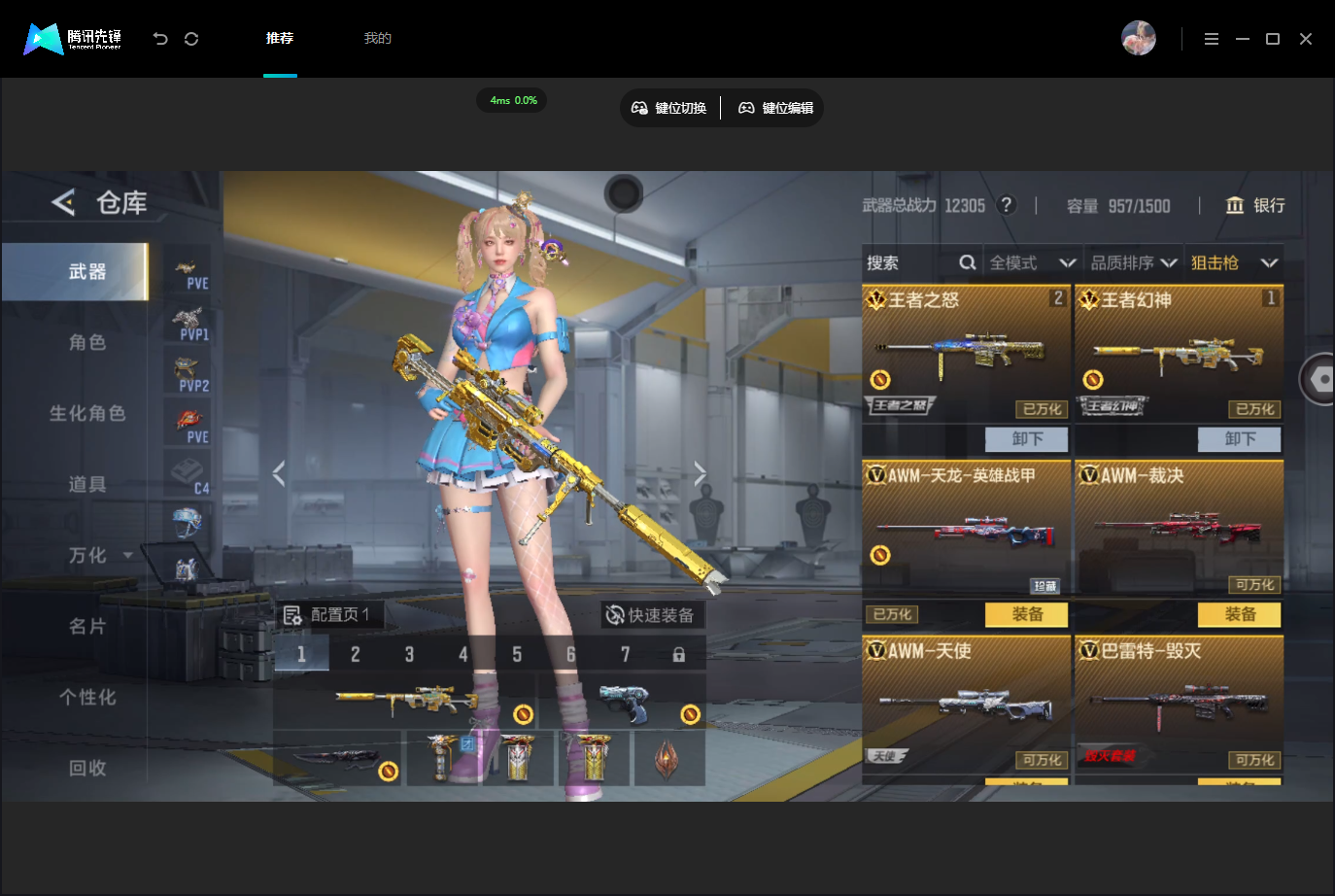1335x896 pixels.
Task: Click the 键位切换 button
Action: pyautogui.click(x=669, y=108)
